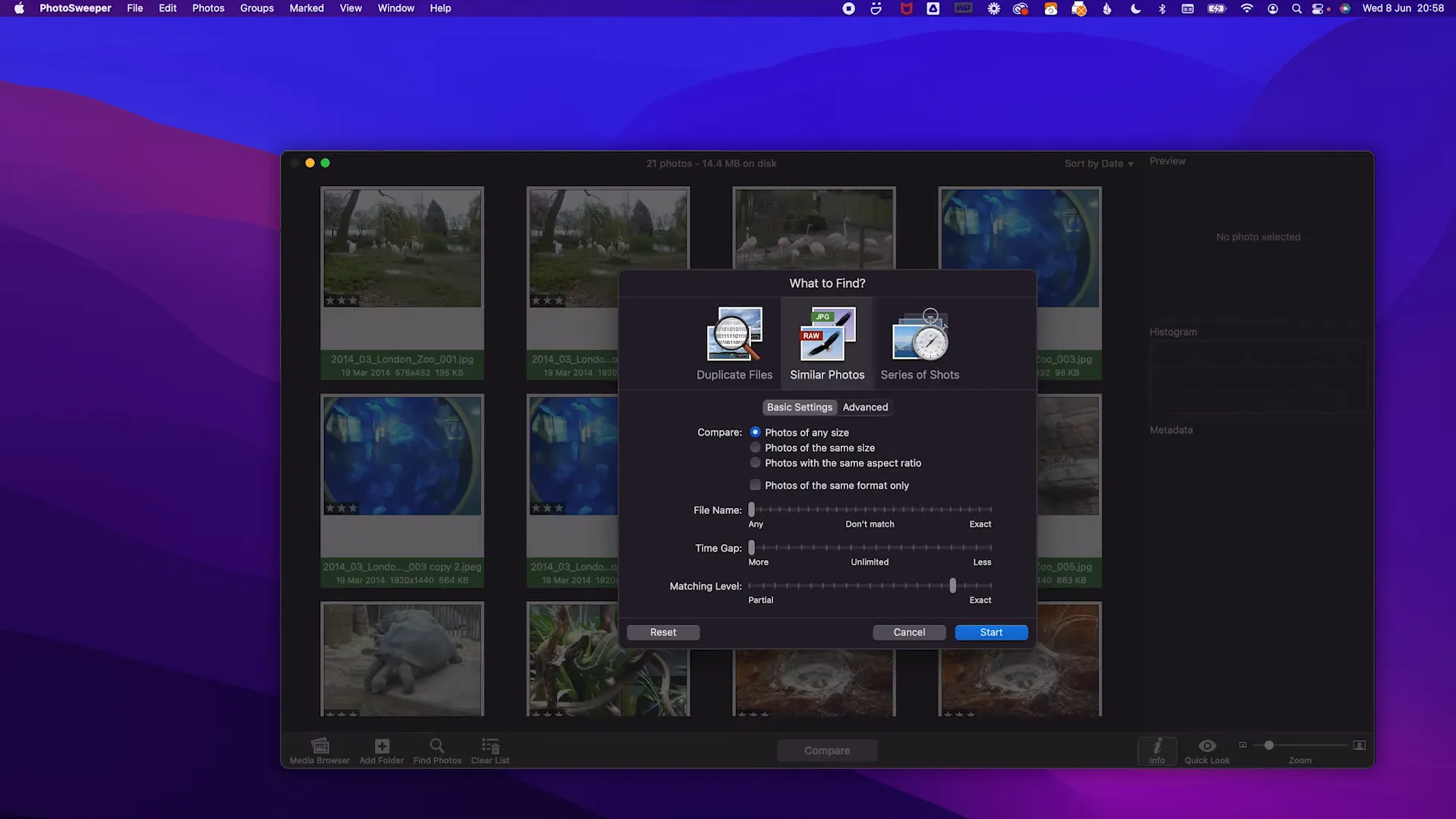Open the File menu
1456x819 pixels.
[x=134, y=8]
